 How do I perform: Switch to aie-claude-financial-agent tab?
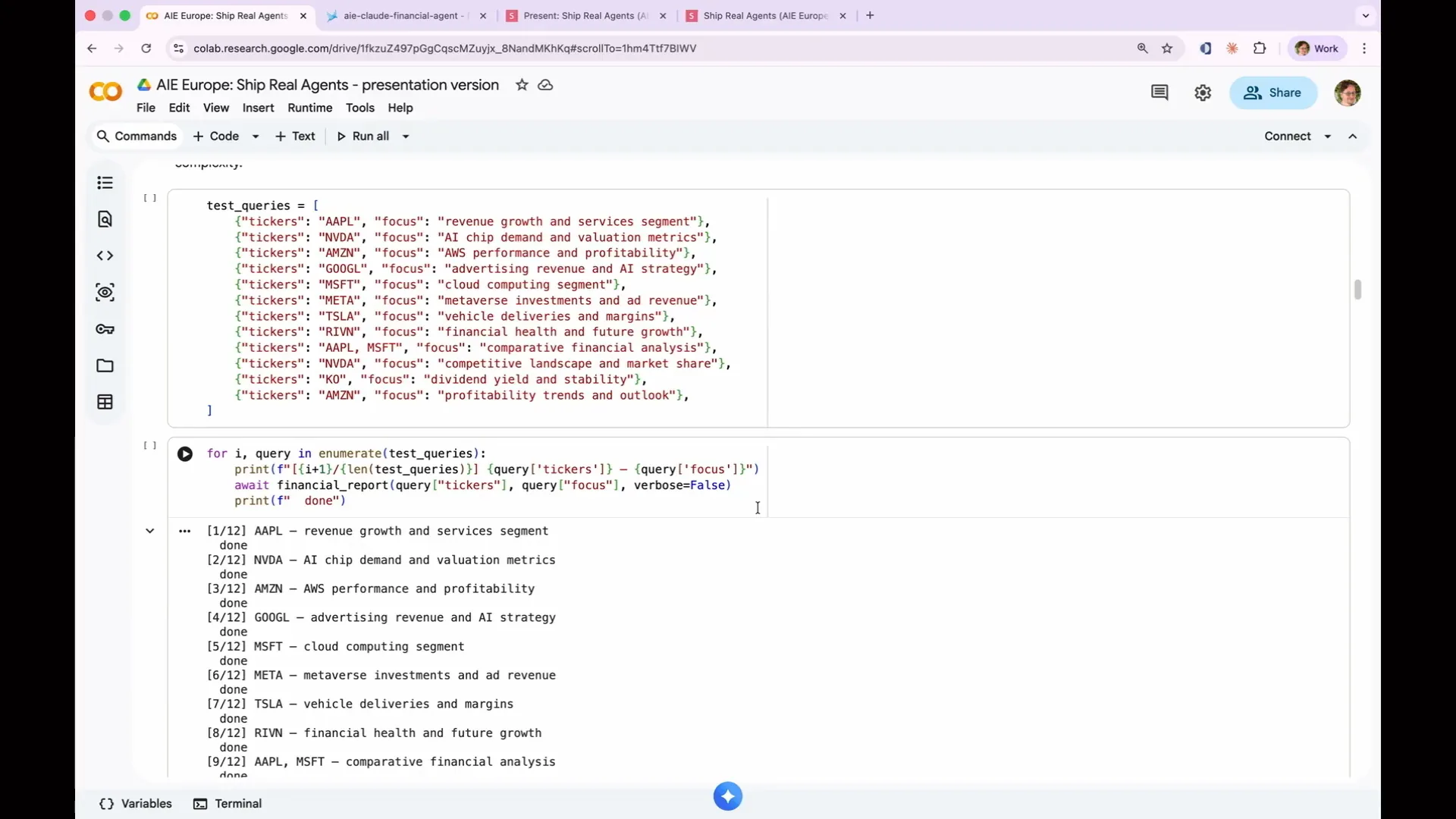[x=400, y=15]
